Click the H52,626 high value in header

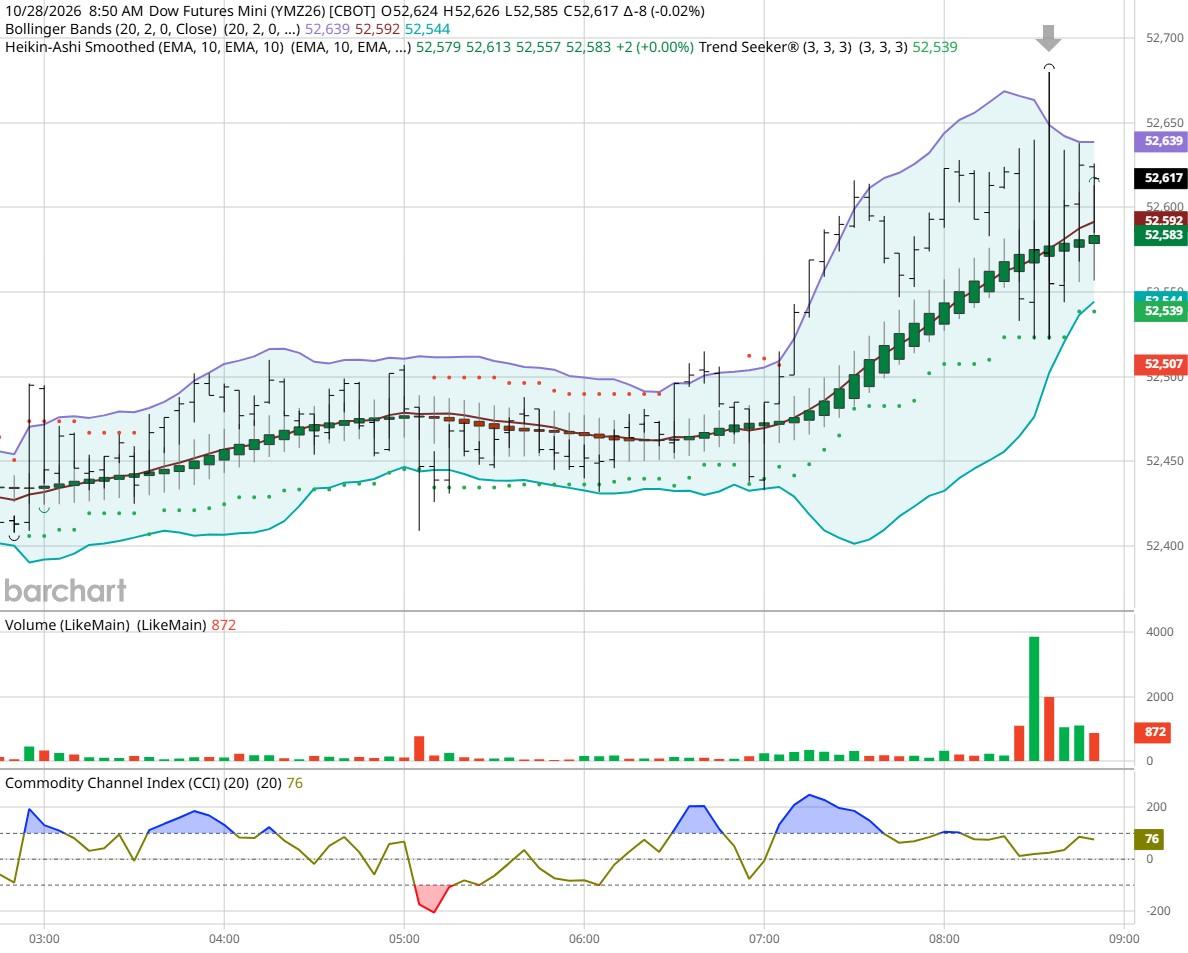(x=472, y=11)
